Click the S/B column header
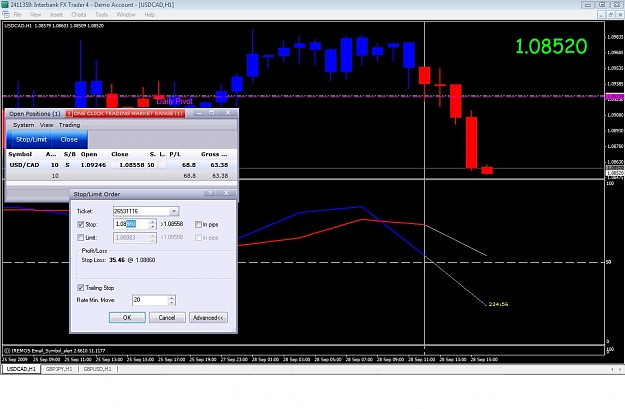Viewport: 625px width, 409px height. (x=69, y=154)
